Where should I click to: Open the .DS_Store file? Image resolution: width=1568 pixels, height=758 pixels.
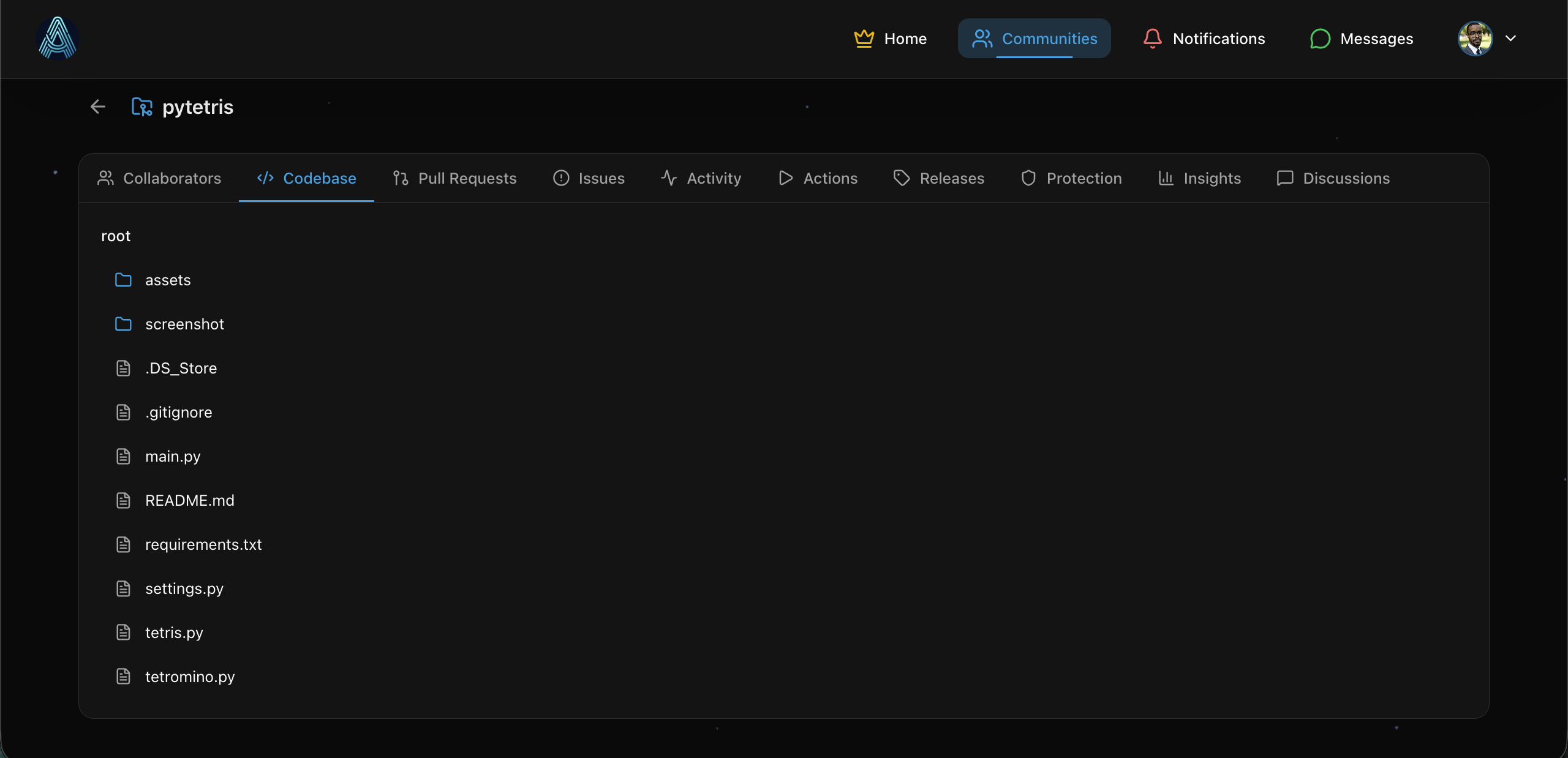pos(181,368)
